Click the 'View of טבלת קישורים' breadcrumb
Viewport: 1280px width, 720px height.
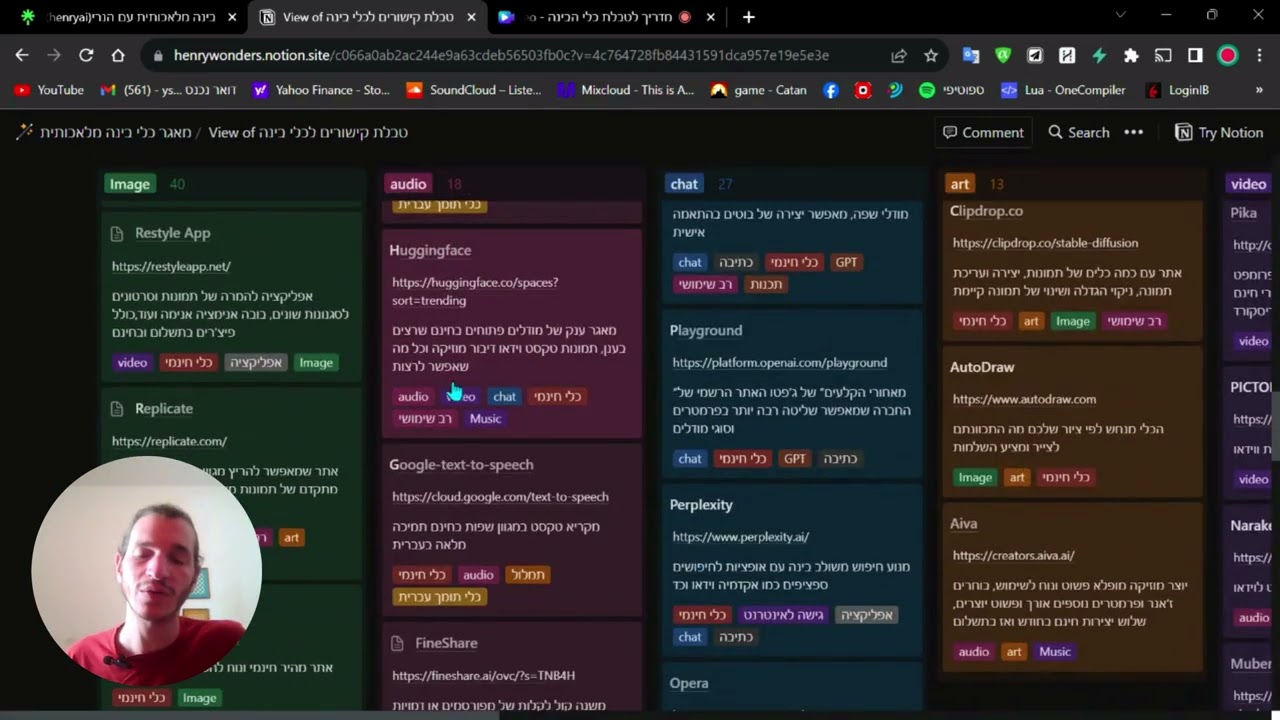308,132
